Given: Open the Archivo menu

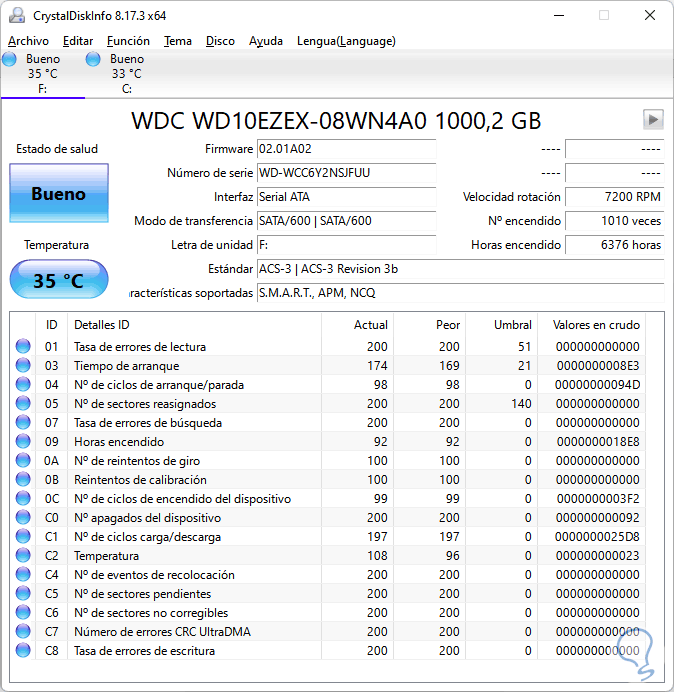Looking at the screenshot, I should pyautogui.click(x=28, y=41).
